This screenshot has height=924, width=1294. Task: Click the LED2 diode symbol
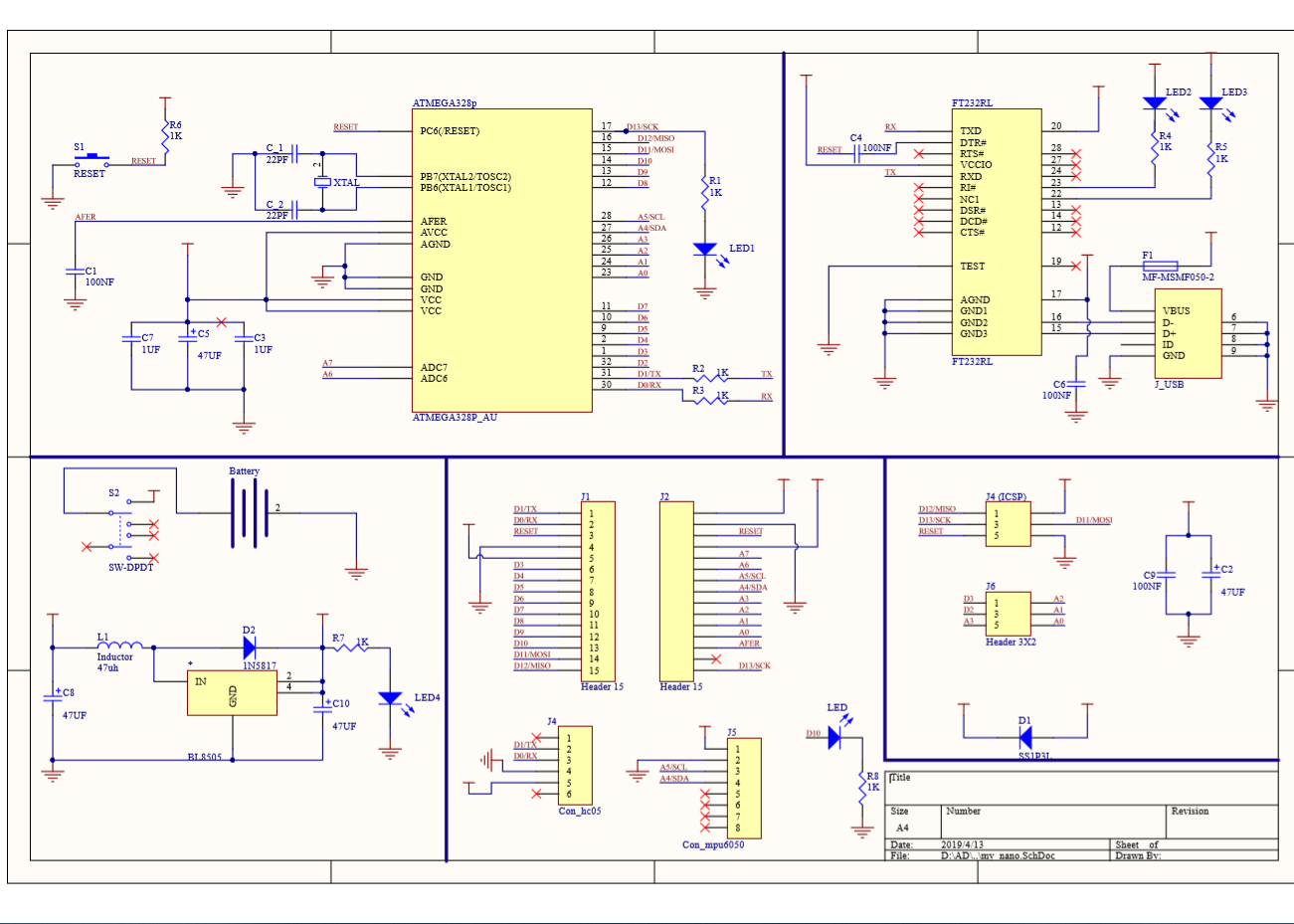[x=1155, y=103]
